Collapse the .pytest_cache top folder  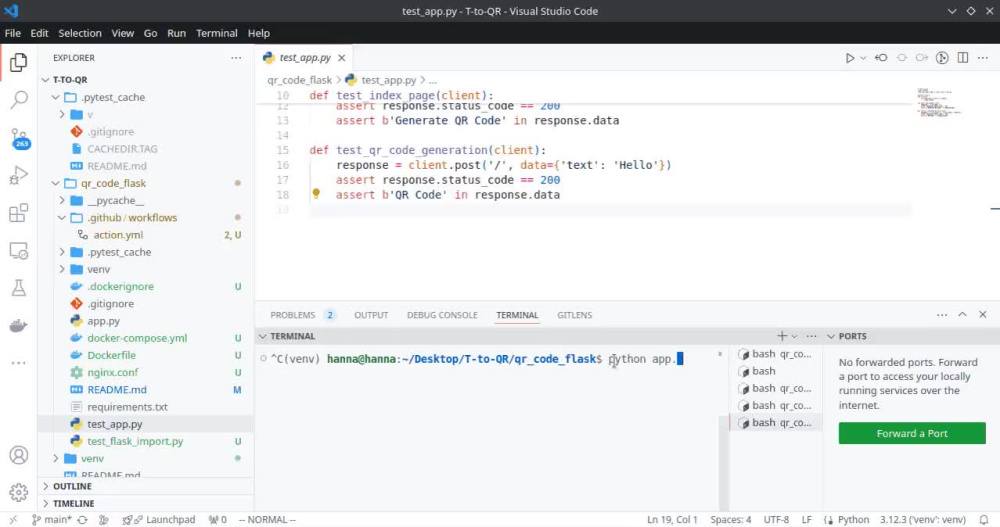pyautogui.click(x=55, y=97)
